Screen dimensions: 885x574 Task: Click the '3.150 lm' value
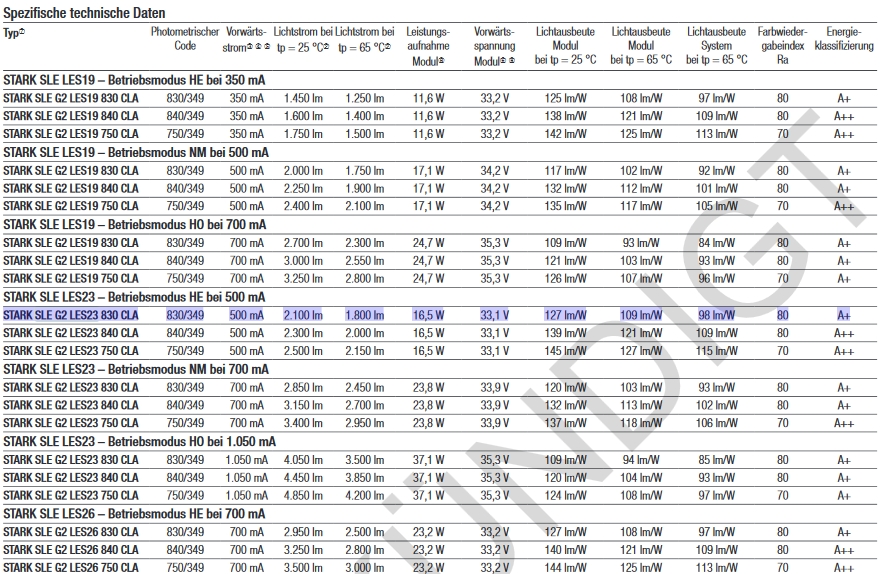pyautogui.click(x=303, y=405)
